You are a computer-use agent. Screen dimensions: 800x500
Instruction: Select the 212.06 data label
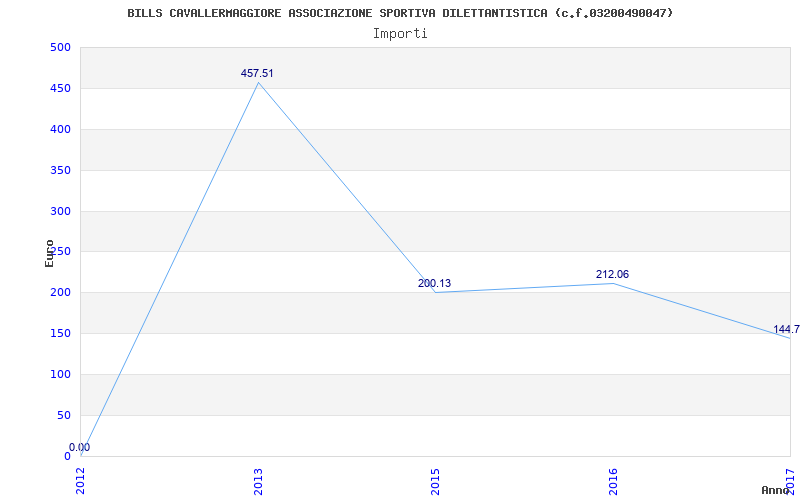pyautogui.click(x=612, y=274)
